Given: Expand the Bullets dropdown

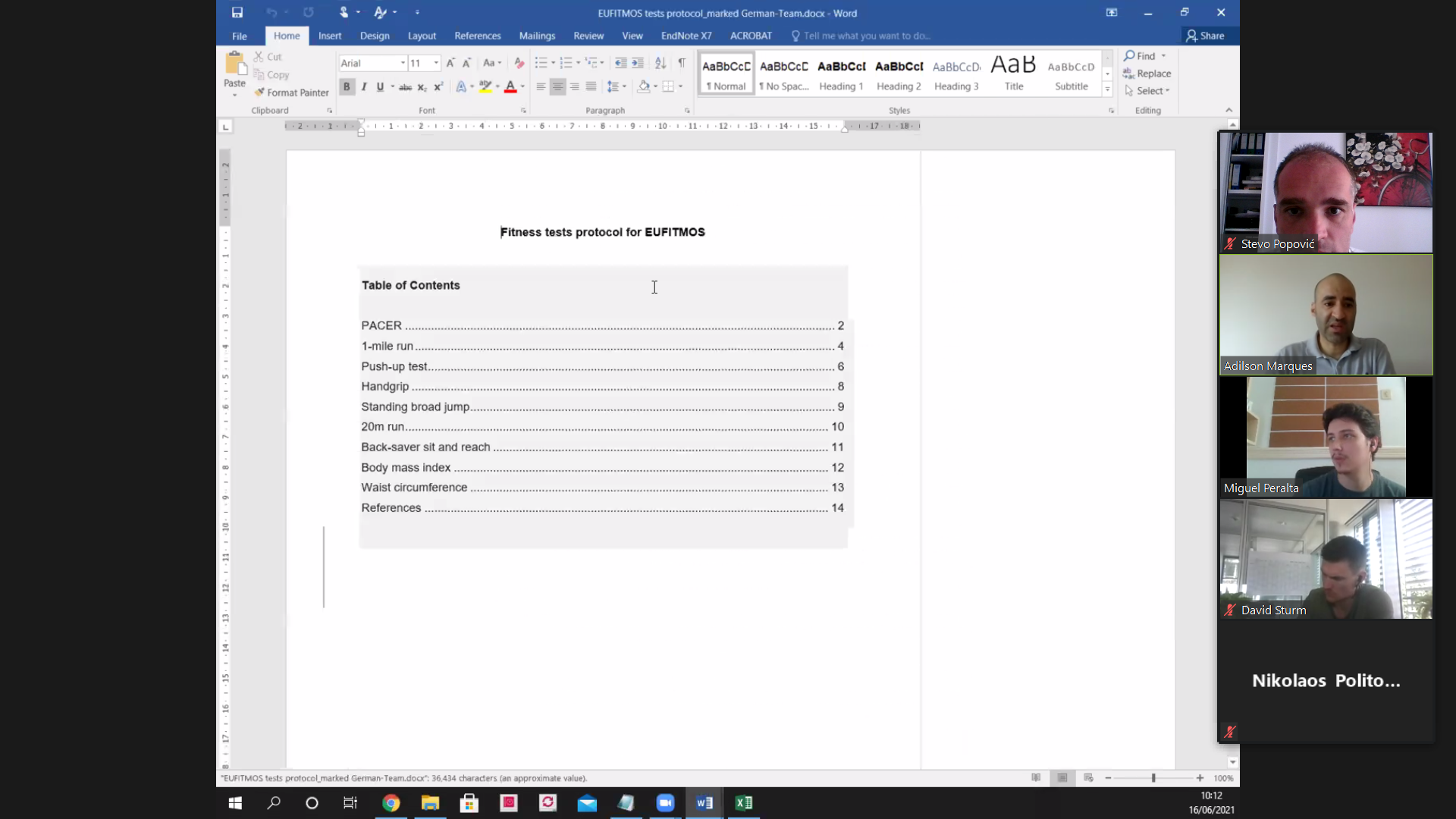Looking at the screenshot, I should tap(553, 63).
